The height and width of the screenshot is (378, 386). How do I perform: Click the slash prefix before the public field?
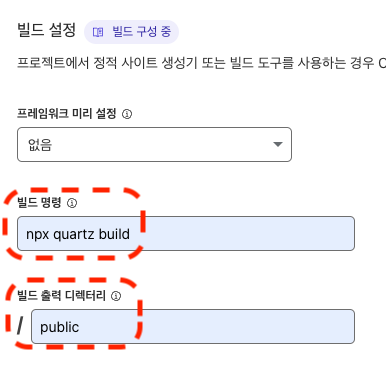coord(21,326)
